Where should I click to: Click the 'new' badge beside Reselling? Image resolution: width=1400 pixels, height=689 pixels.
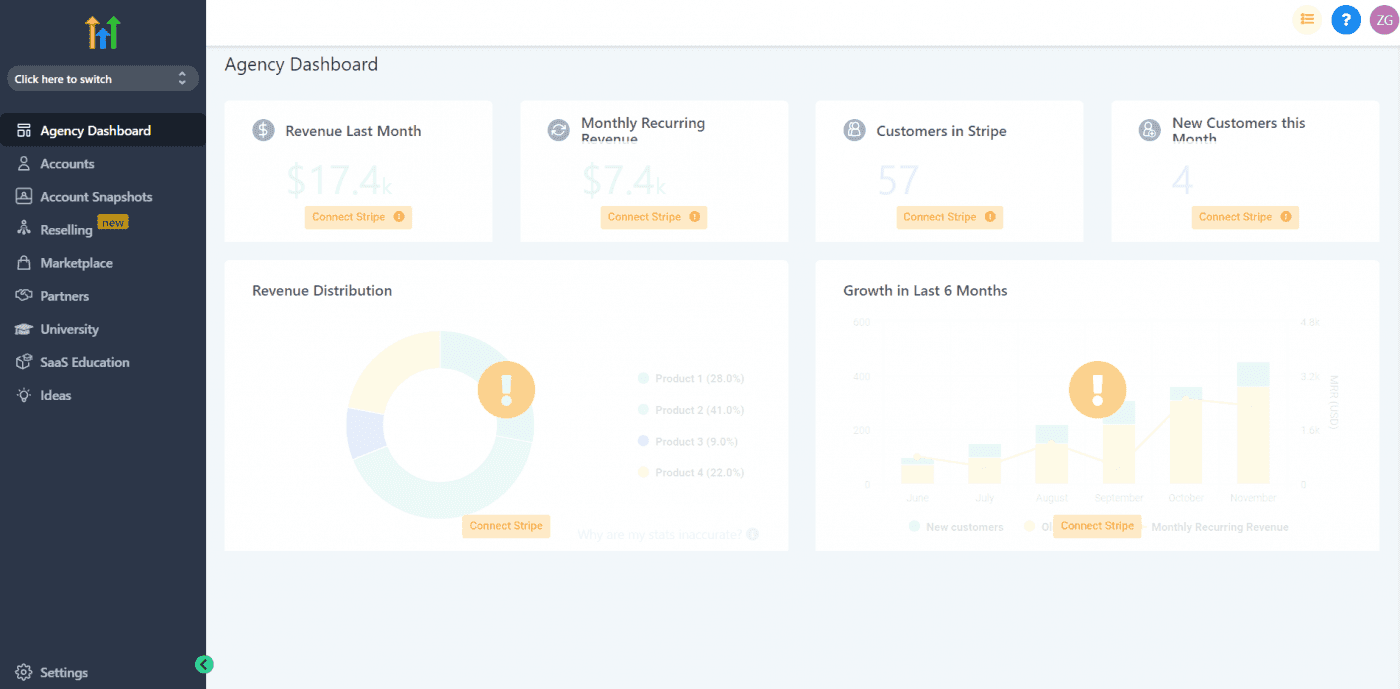click(x=113, y=222)
